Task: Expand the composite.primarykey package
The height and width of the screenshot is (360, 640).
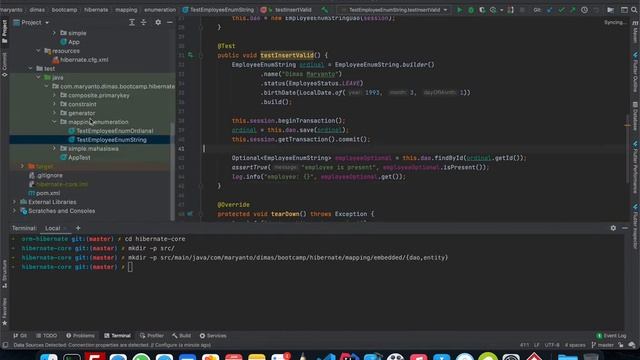Action: pos(54,95)
